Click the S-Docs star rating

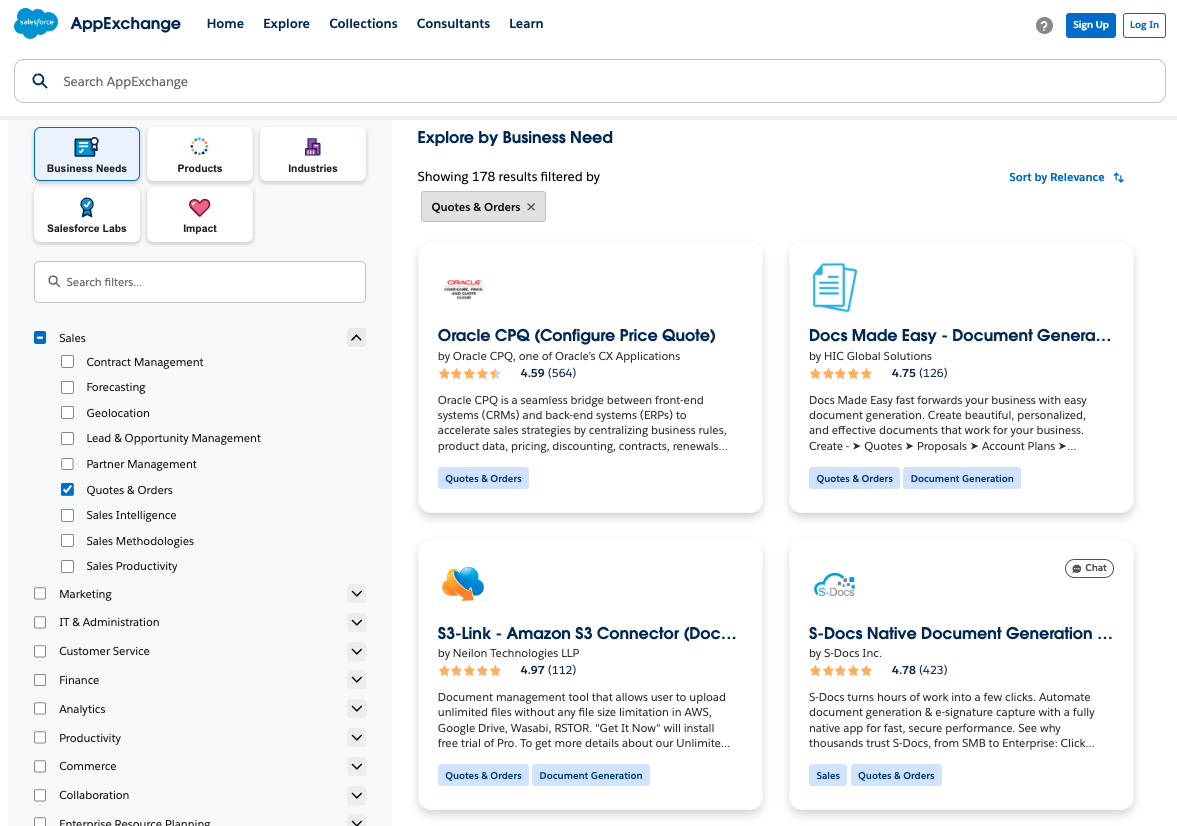pyautogui.click(x=841, y=671)
